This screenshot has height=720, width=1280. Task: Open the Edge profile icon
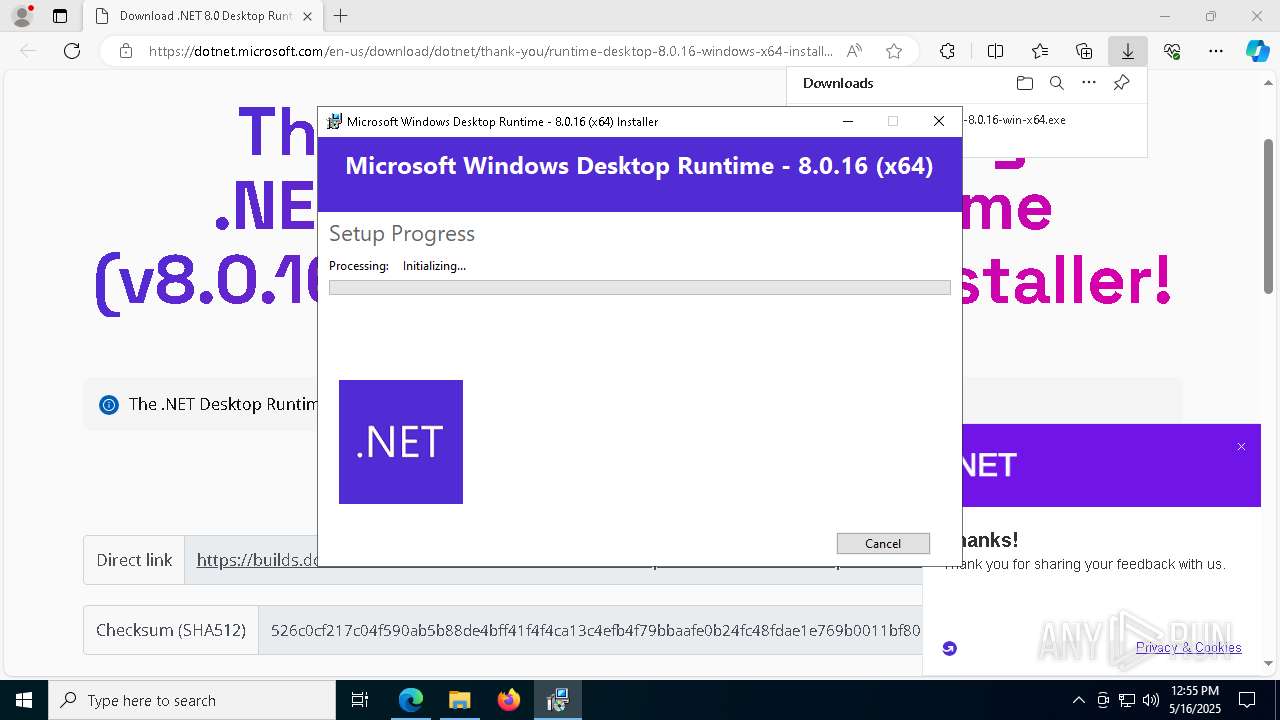[21, 16]
